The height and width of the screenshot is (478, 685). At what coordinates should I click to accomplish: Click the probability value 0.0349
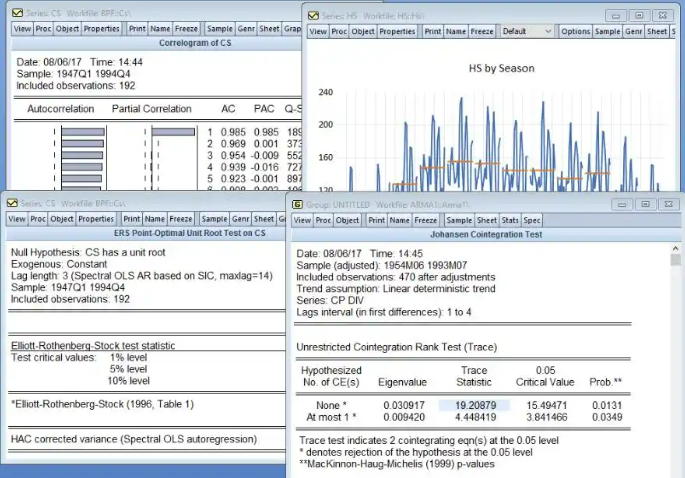click(607, 417)
